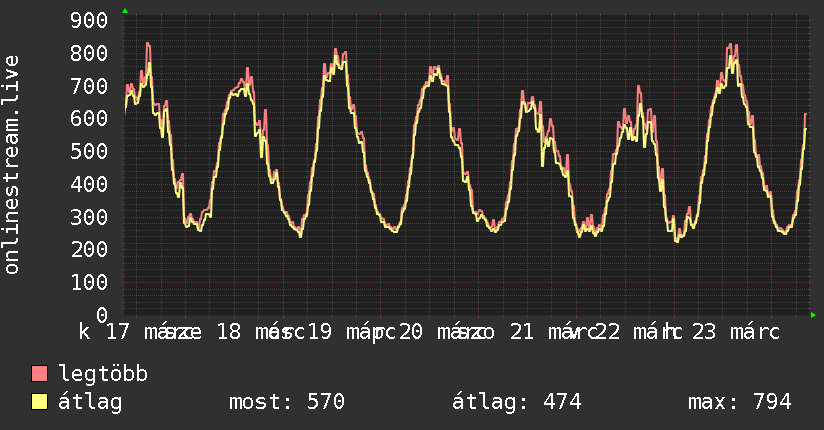This screenshot has height=430, width=824.
Task: Click the 900 y-axis label
Action: (89, 21)
